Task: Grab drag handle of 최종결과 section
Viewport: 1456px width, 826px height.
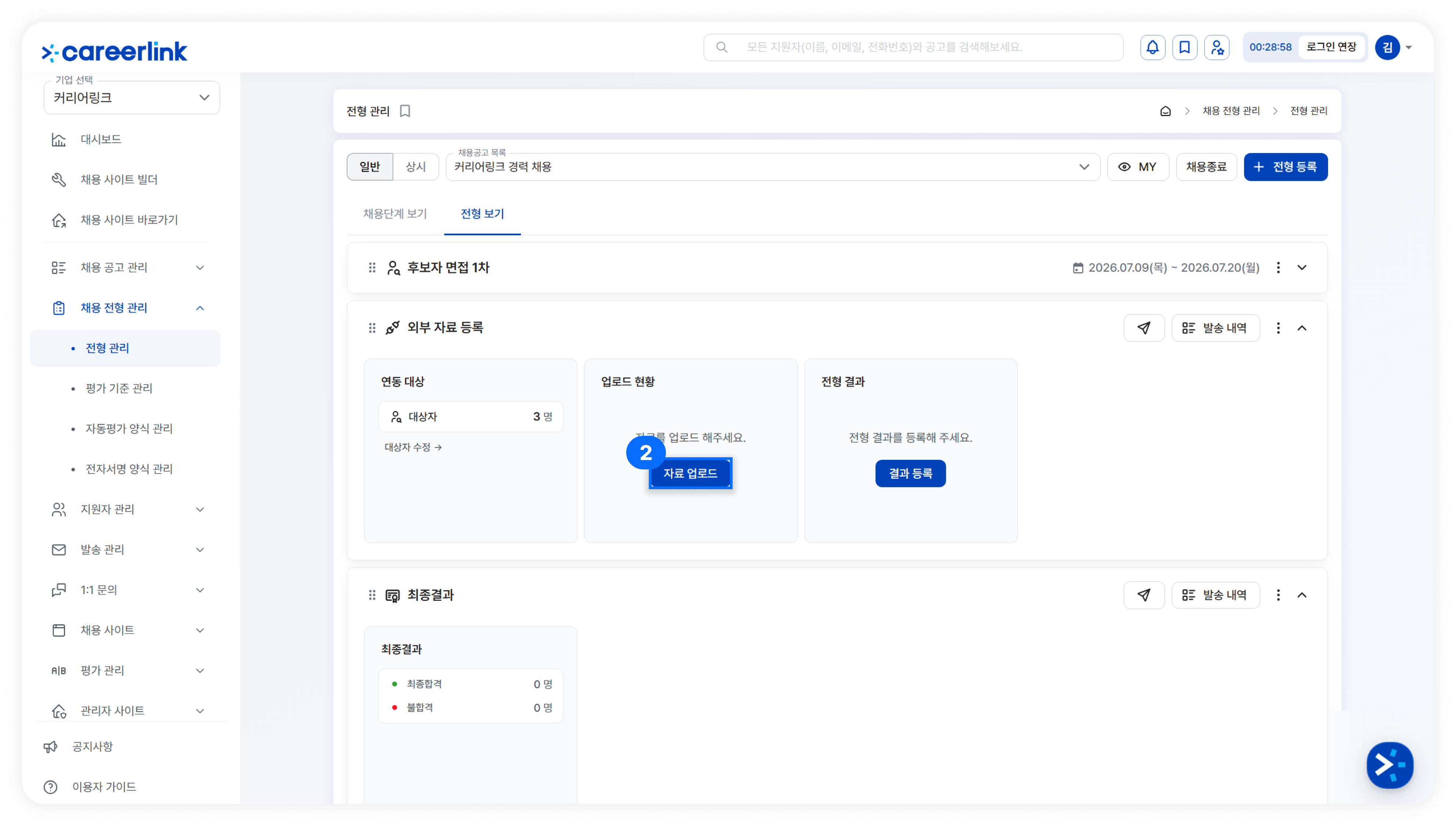Action: coord(372,595)
